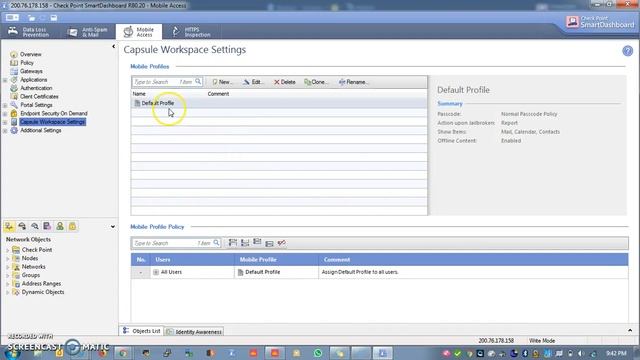This screenshot has width=640, height=360.
Task: Click Default Profile cell in policy rule
Action: pyautogui.click(x=276, y=272)
